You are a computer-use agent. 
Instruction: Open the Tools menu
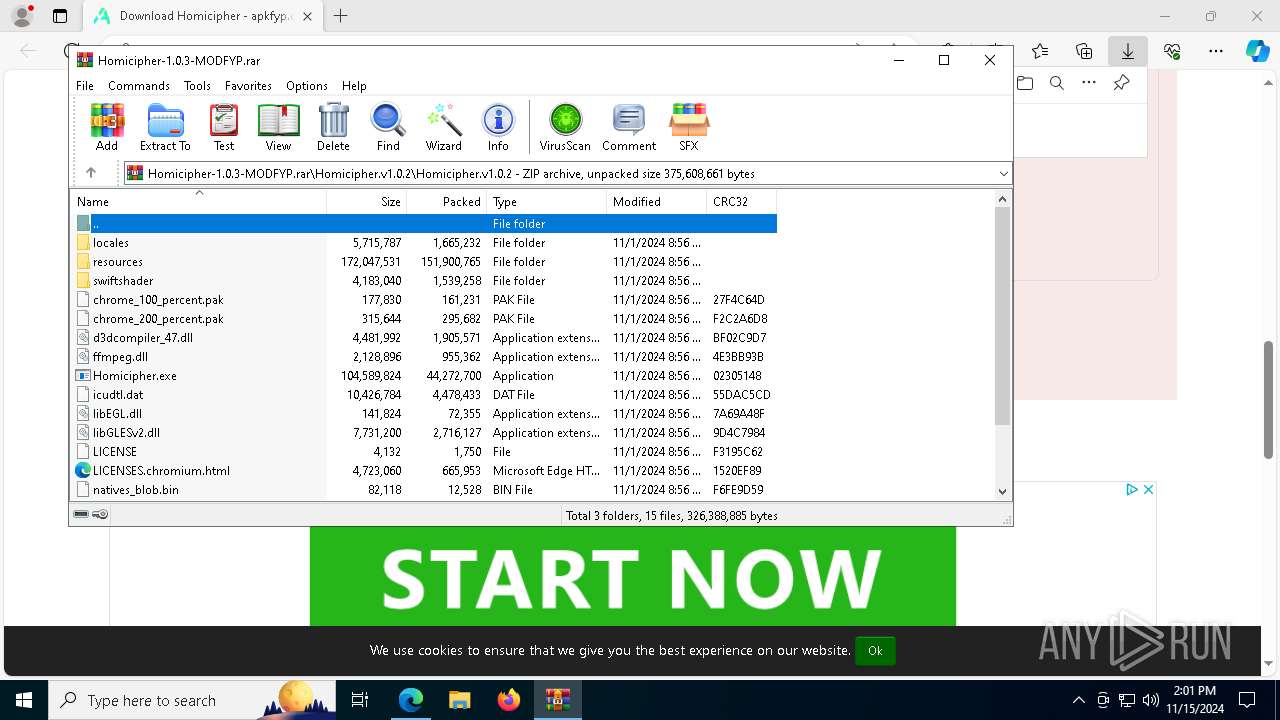pos(197,86)
